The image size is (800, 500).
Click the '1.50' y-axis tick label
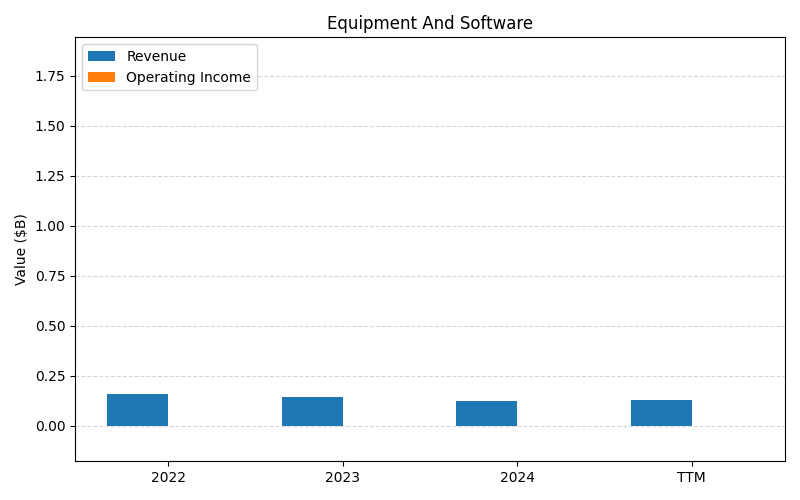pos(50,127)
